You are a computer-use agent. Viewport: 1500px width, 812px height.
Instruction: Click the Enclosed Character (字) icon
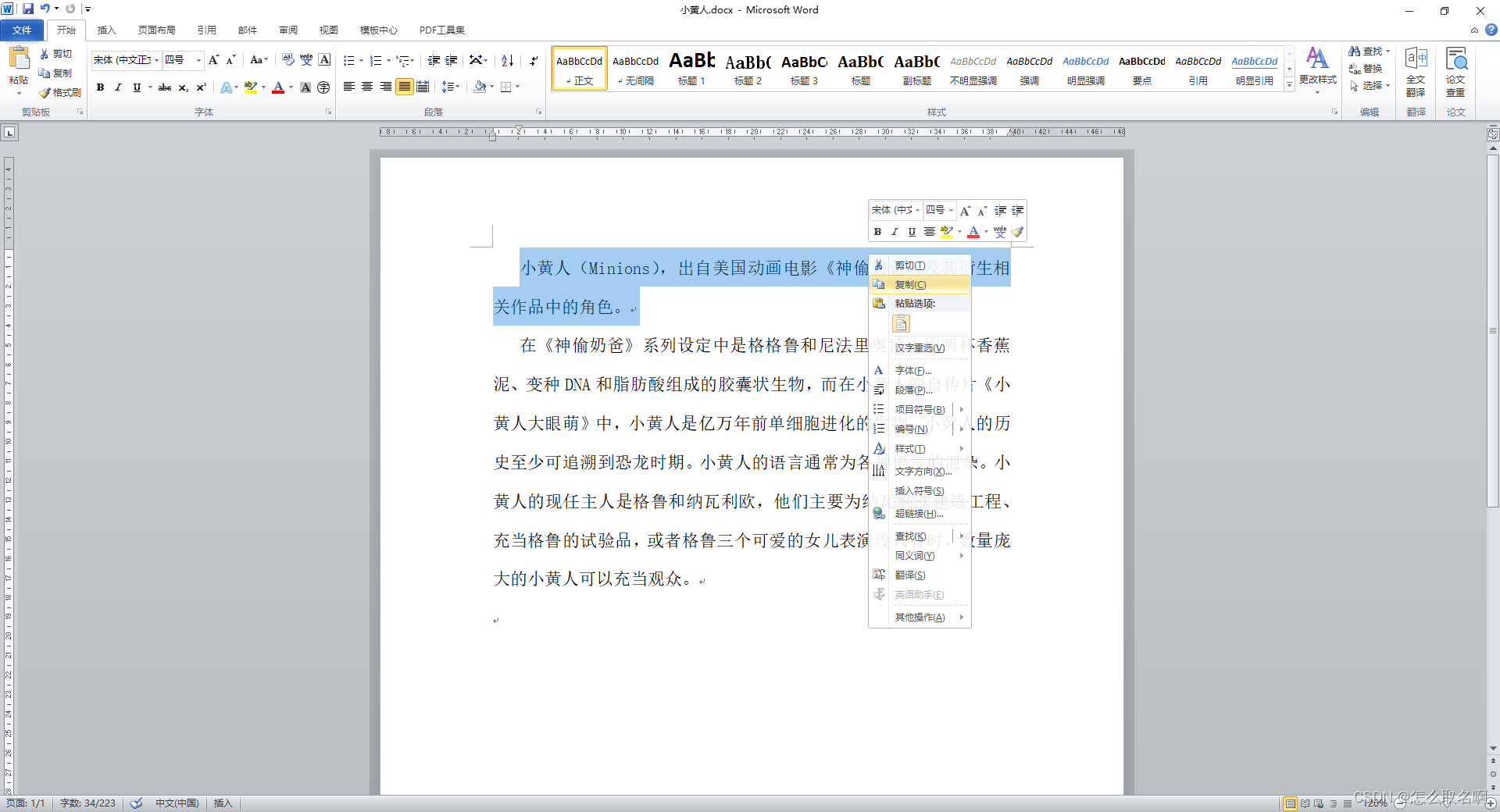tap(323, 87)
